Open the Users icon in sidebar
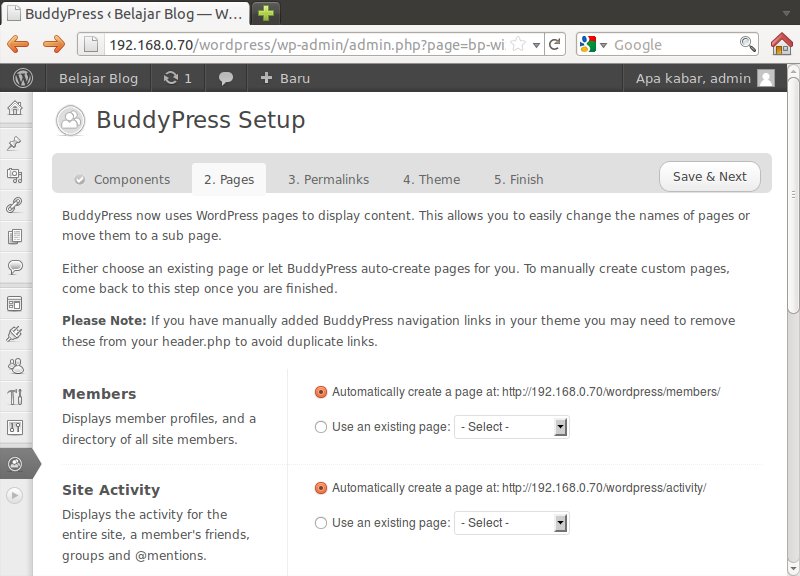This screenshot has height=576, width=800. [15, 365]
